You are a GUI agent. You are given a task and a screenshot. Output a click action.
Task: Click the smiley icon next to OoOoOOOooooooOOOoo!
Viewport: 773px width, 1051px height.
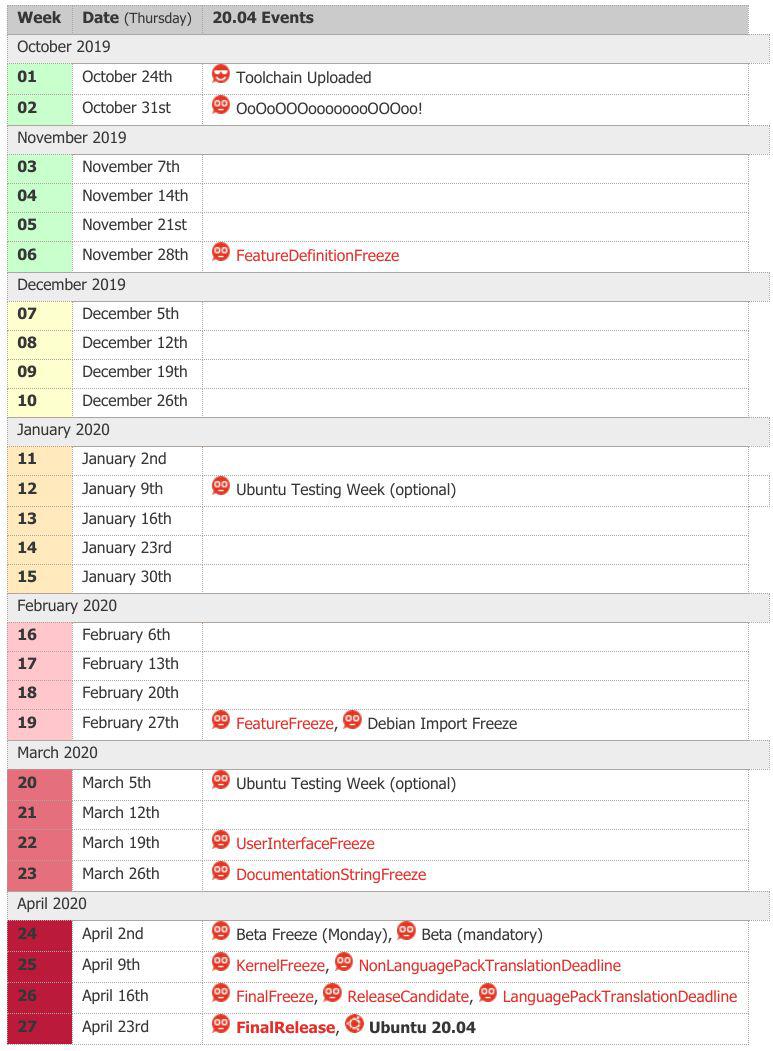221,105
